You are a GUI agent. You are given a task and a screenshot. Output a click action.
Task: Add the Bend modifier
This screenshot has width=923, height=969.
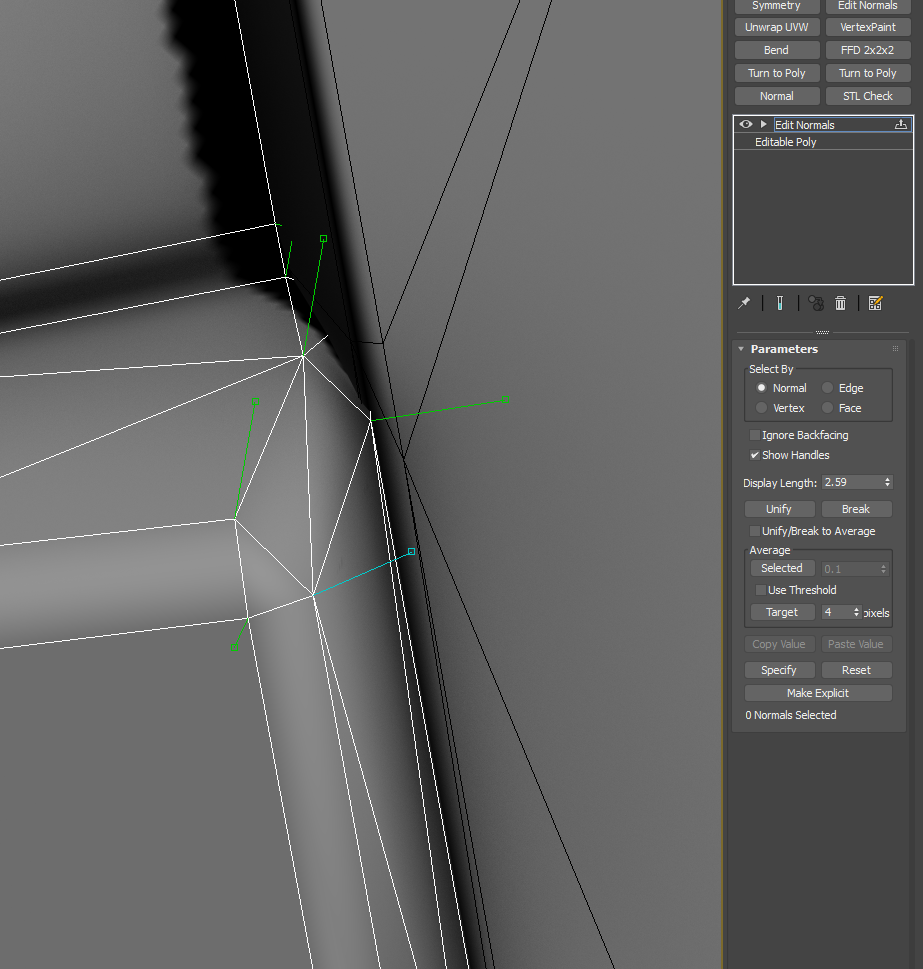point(777,50)
